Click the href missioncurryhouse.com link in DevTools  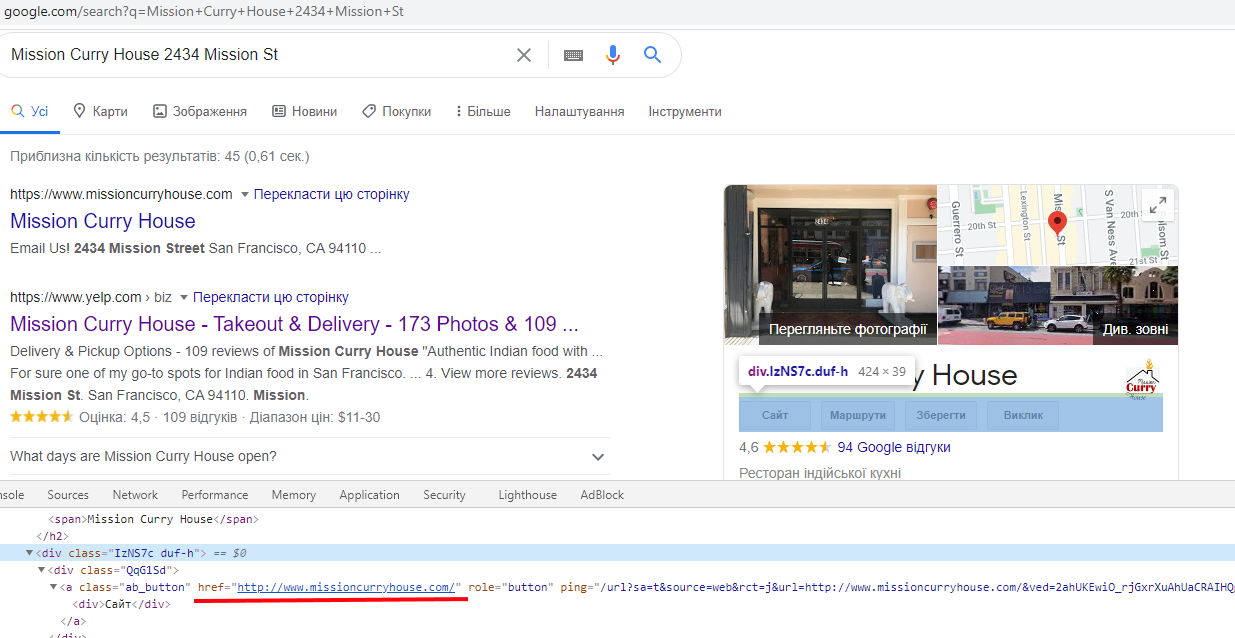point(345,587)
